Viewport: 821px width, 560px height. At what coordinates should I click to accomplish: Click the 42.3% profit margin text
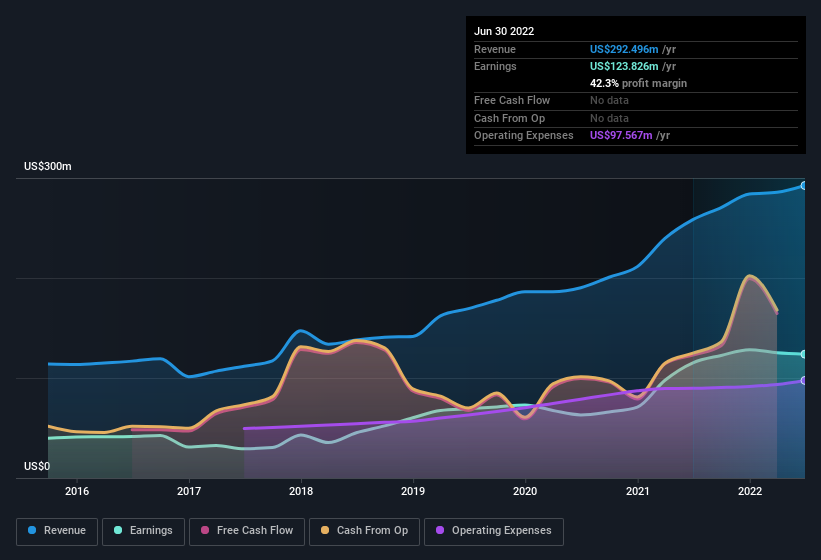pyautogui.click(x=638, y=83)
